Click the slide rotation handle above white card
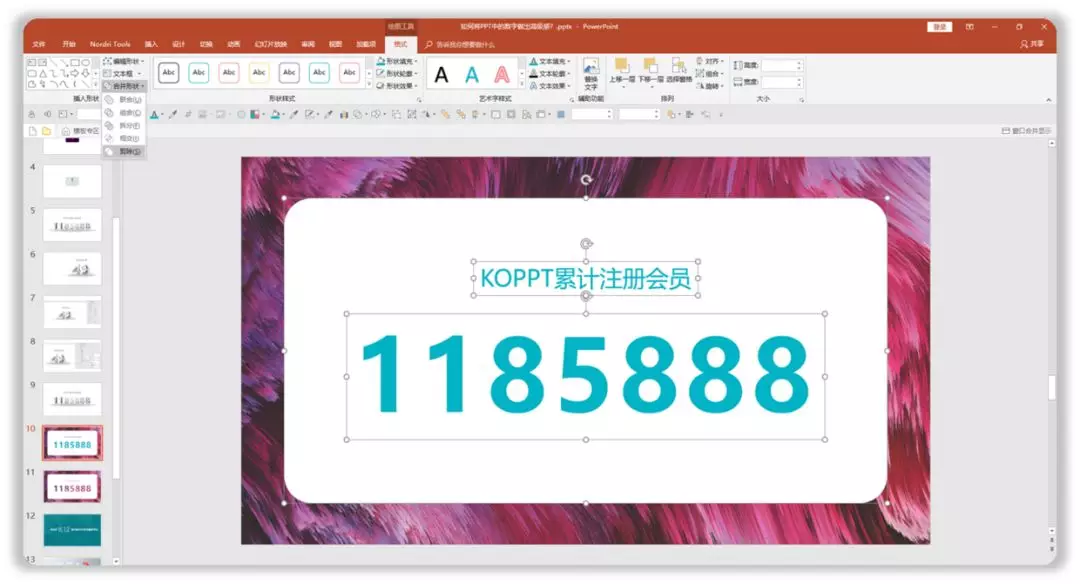The height and width of the screenshot is (584, 1080). (x=585, y=180)
